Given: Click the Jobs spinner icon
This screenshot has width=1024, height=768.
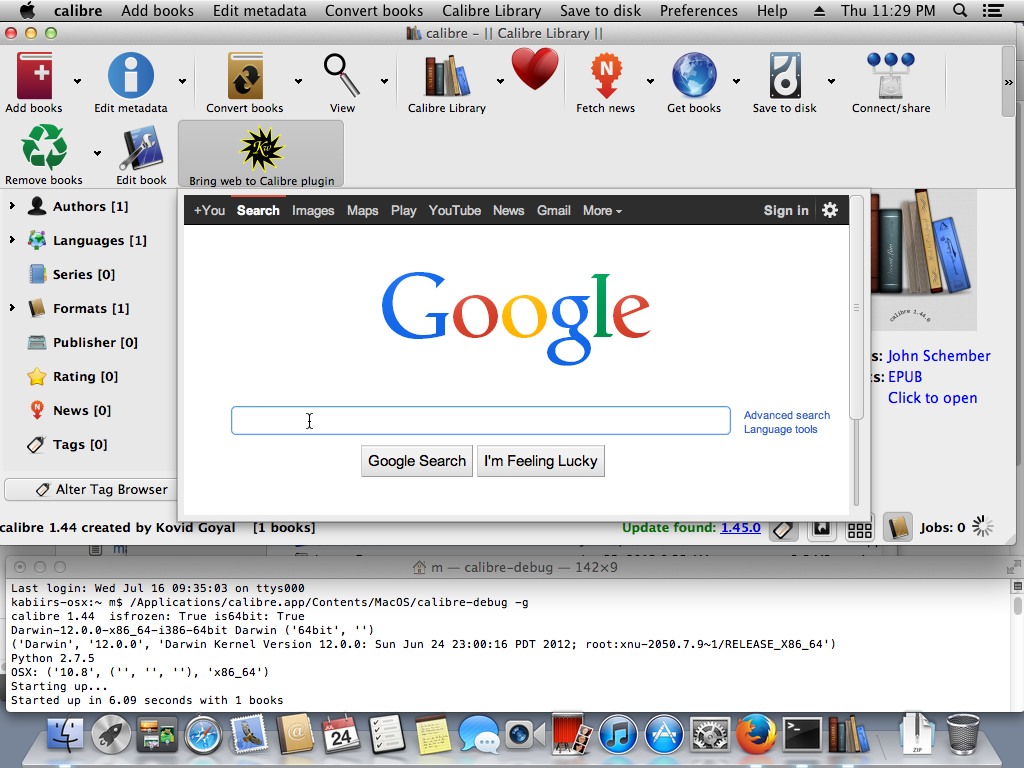Looking at the screenshot, I should 982,527.
